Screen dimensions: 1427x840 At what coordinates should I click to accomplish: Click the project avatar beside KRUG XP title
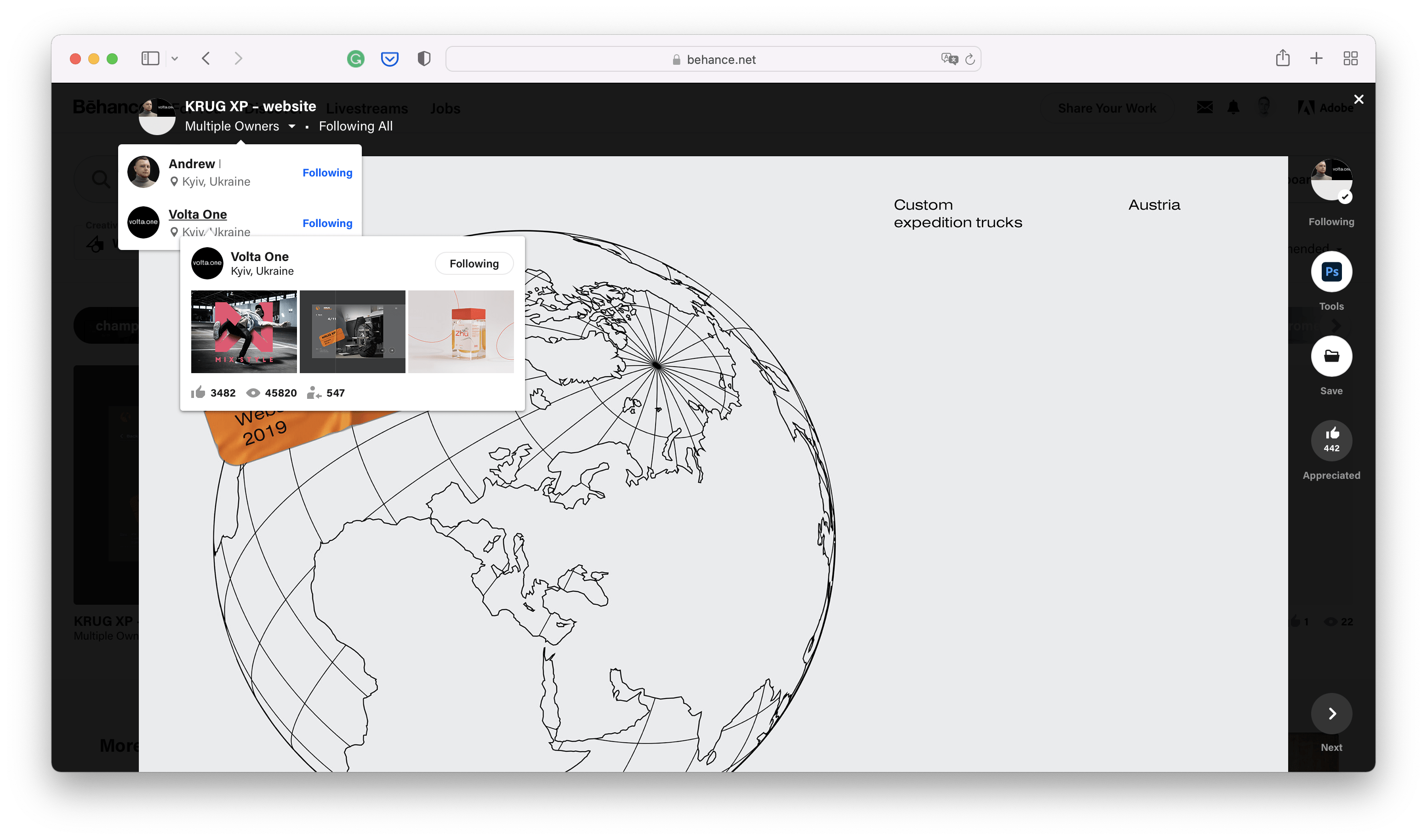(x=157, y=117)
